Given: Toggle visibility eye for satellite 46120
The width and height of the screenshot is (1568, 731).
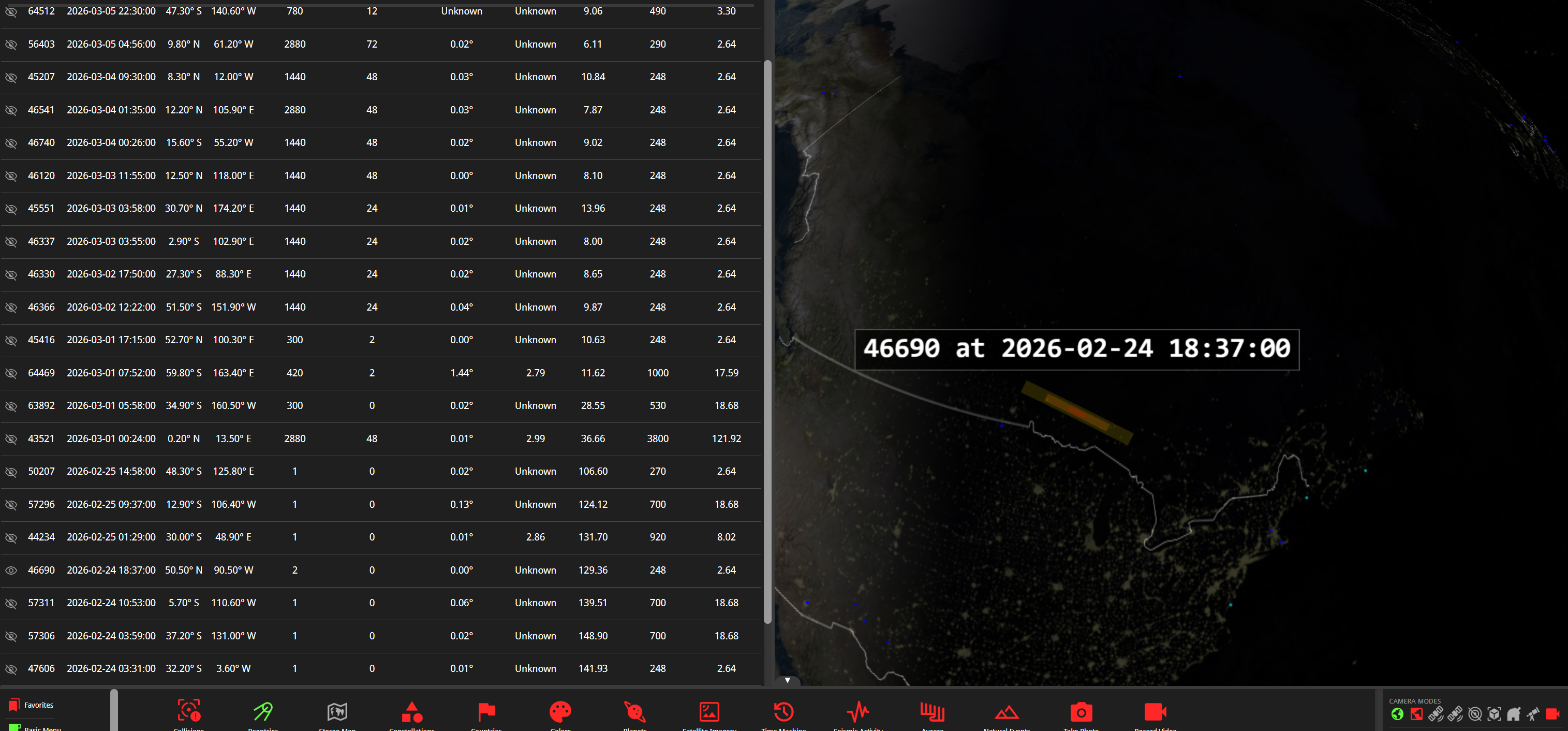Looking at the screenshot, I should [x=11, y=176].
